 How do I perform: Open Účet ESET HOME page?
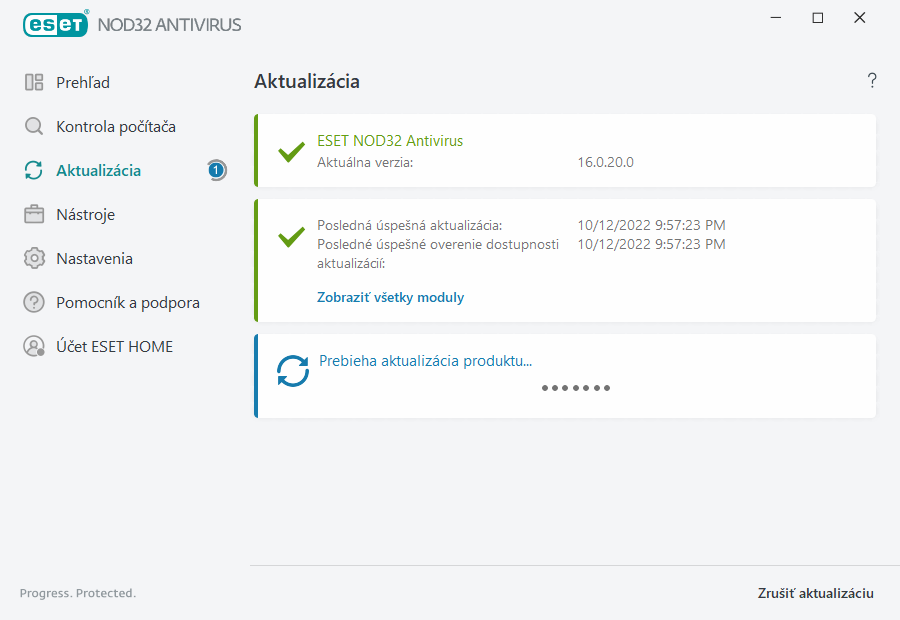point(115,347)
